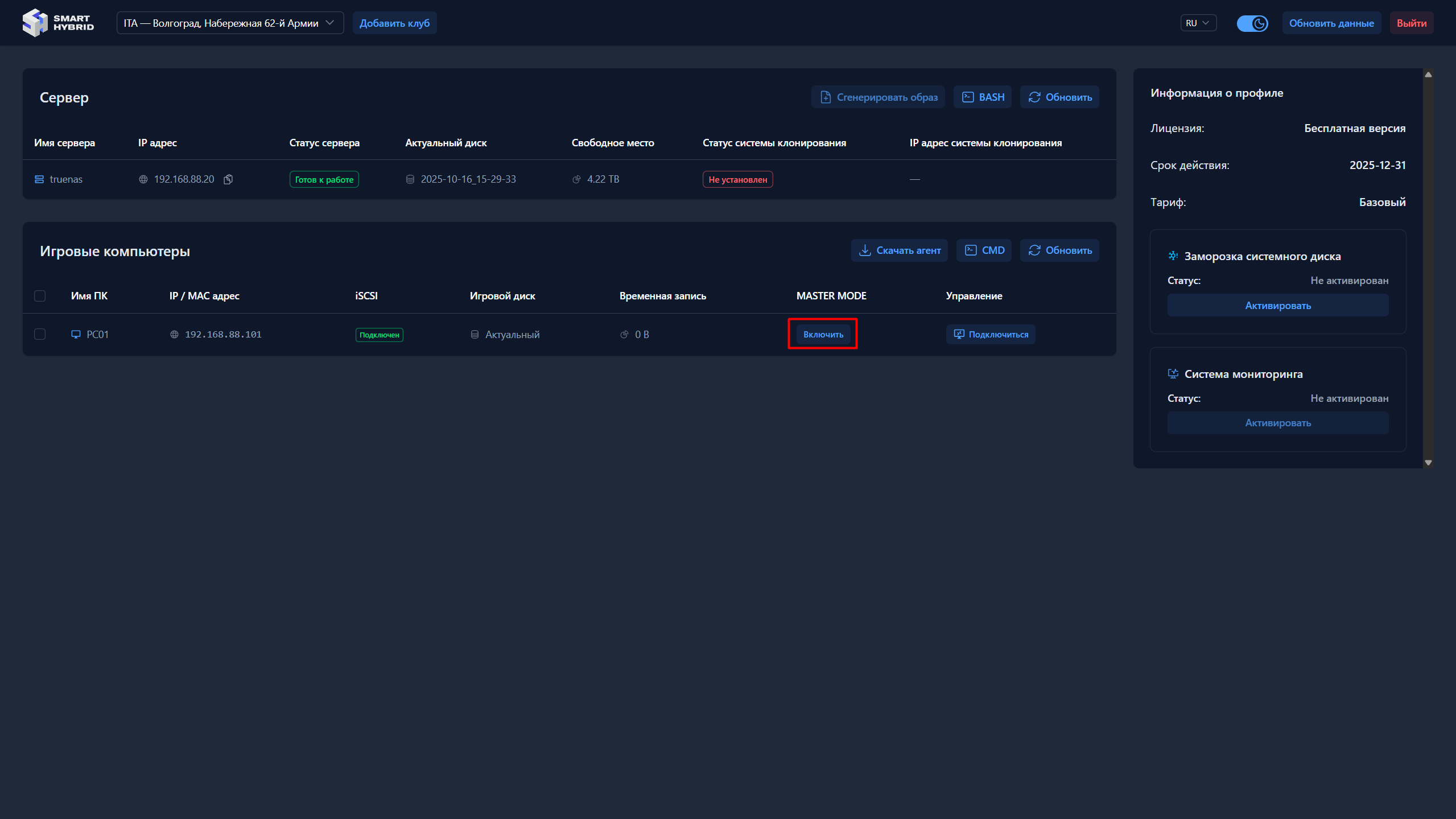Open the RU language dropdown

tap(1198, 23)
